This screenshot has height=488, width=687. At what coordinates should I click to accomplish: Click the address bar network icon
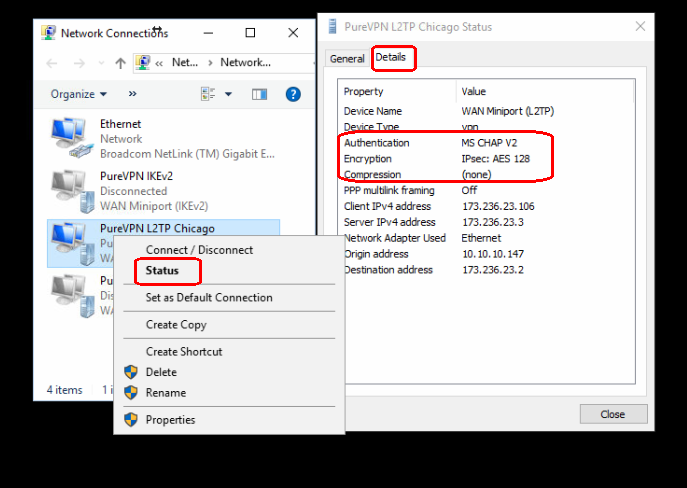click(x=143, y=63)
